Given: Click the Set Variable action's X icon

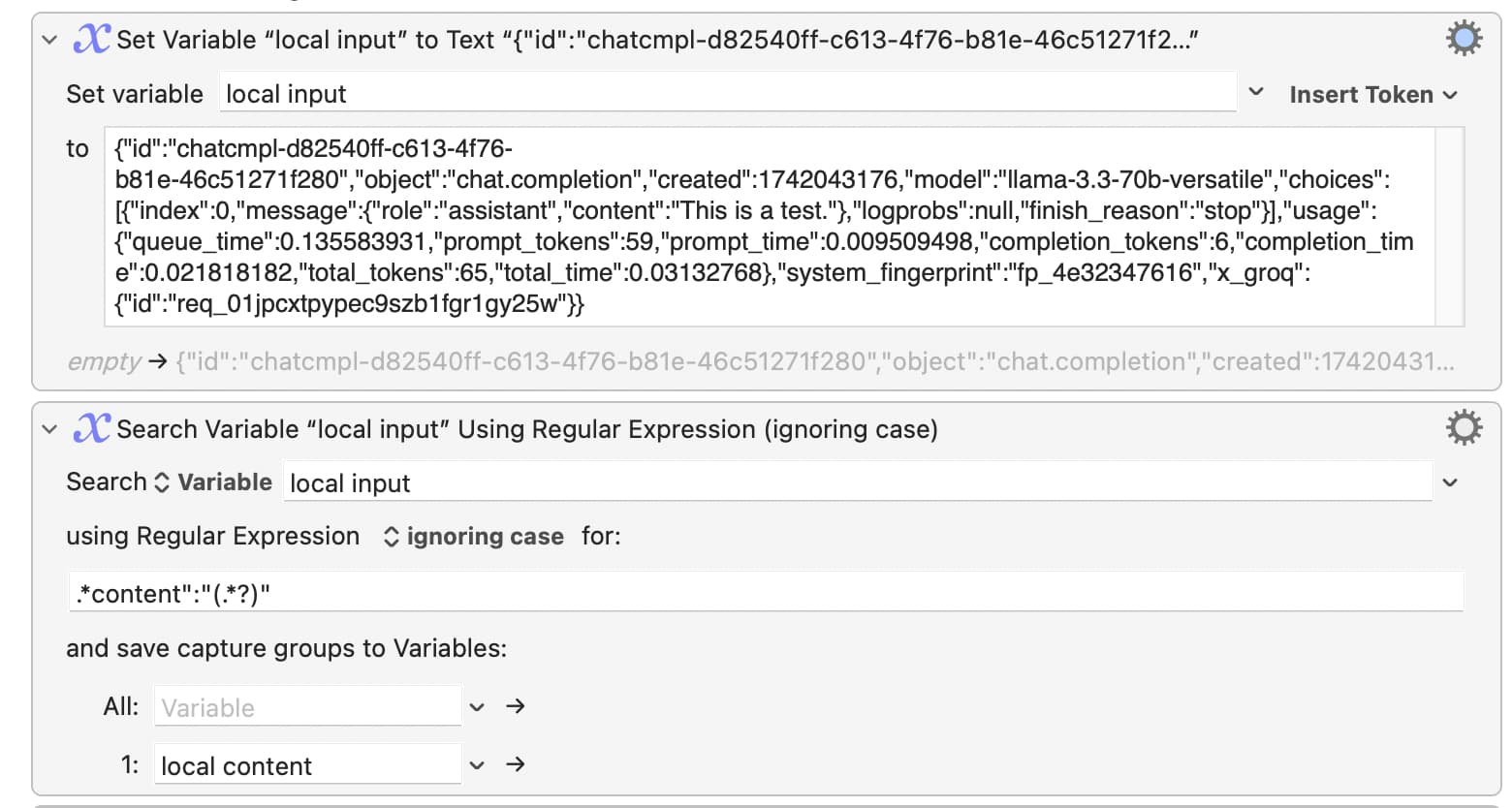Looking at the screenshot, I should pyautogui.click(x=92, y=39).
